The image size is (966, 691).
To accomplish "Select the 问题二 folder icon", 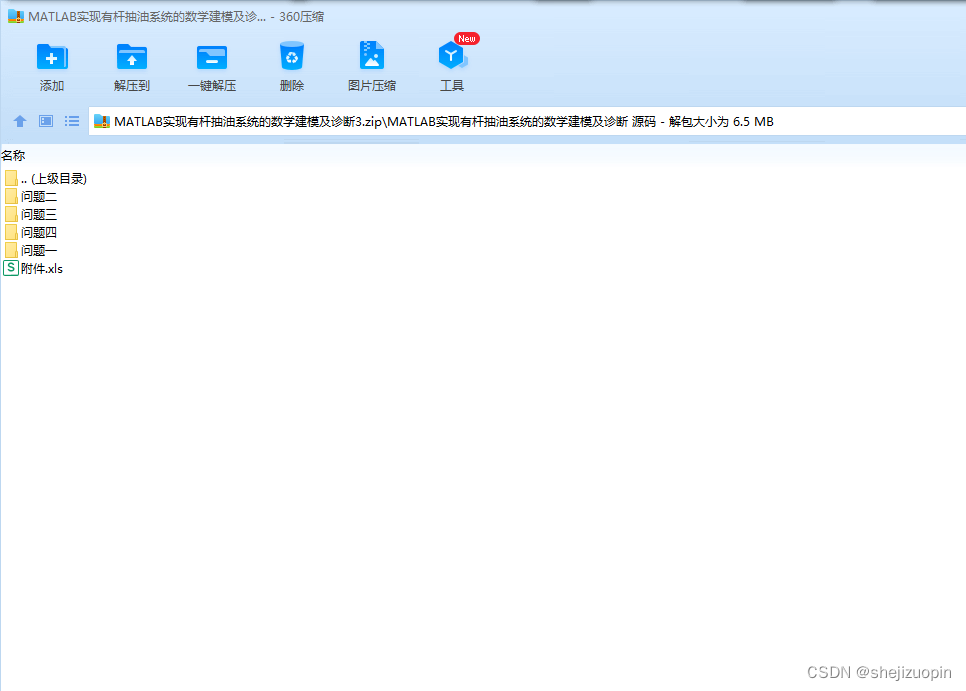I will tap(11, 196).
